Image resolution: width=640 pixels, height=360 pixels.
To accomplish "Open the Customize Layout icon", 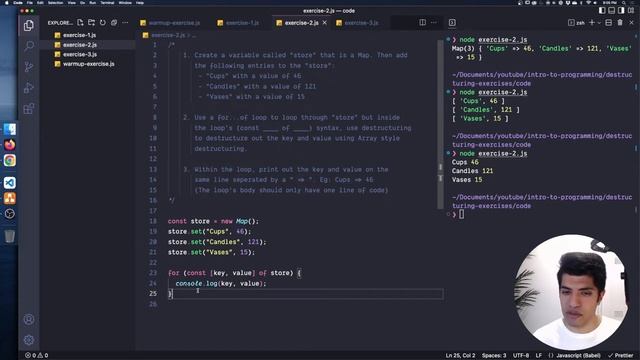I will (x=631, y=10).
